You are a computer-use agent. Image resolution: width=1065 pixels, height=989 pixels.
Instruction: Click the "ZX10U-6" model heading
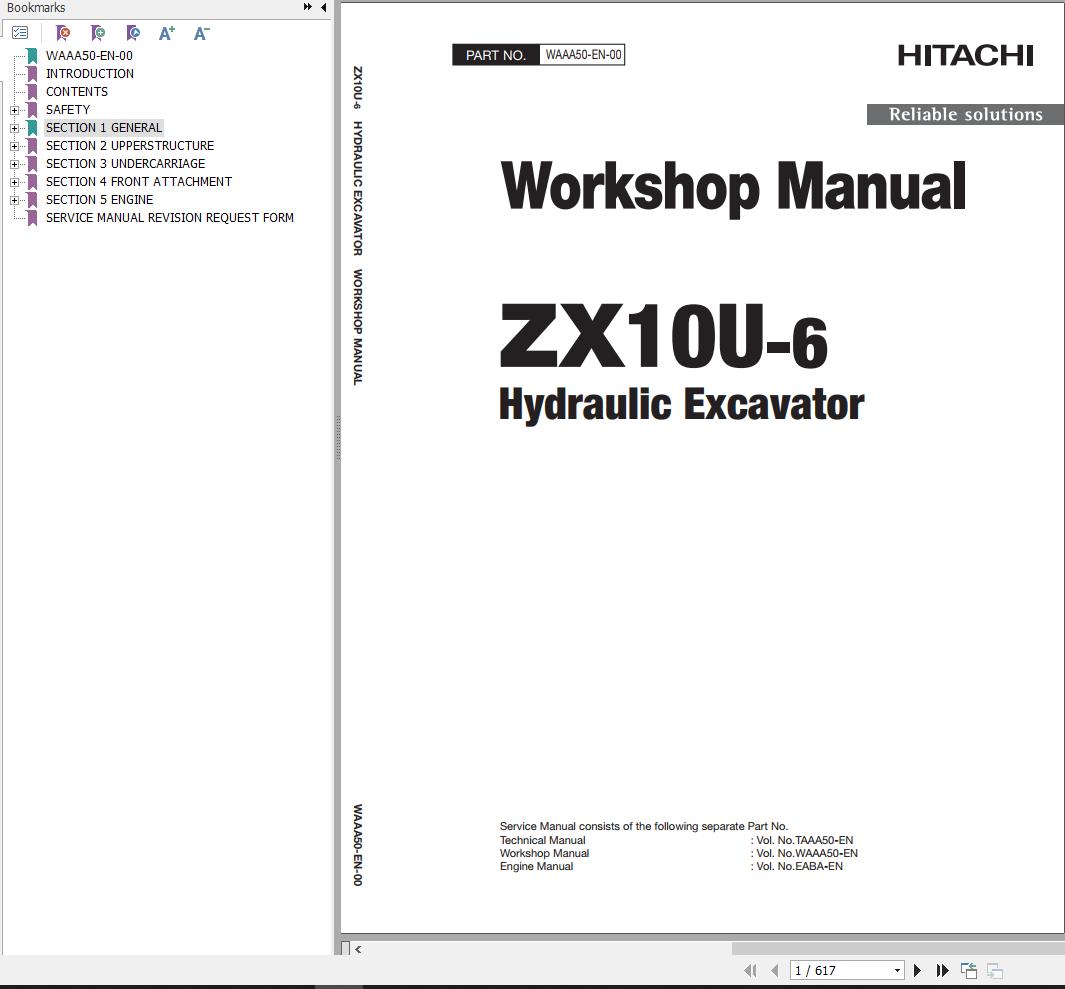tap(664, 336)
